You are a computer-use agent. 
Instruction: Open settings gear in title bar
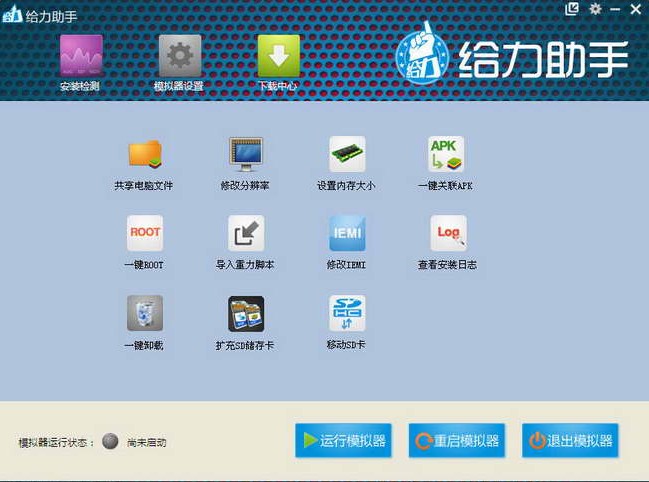(x=596, y=9)
